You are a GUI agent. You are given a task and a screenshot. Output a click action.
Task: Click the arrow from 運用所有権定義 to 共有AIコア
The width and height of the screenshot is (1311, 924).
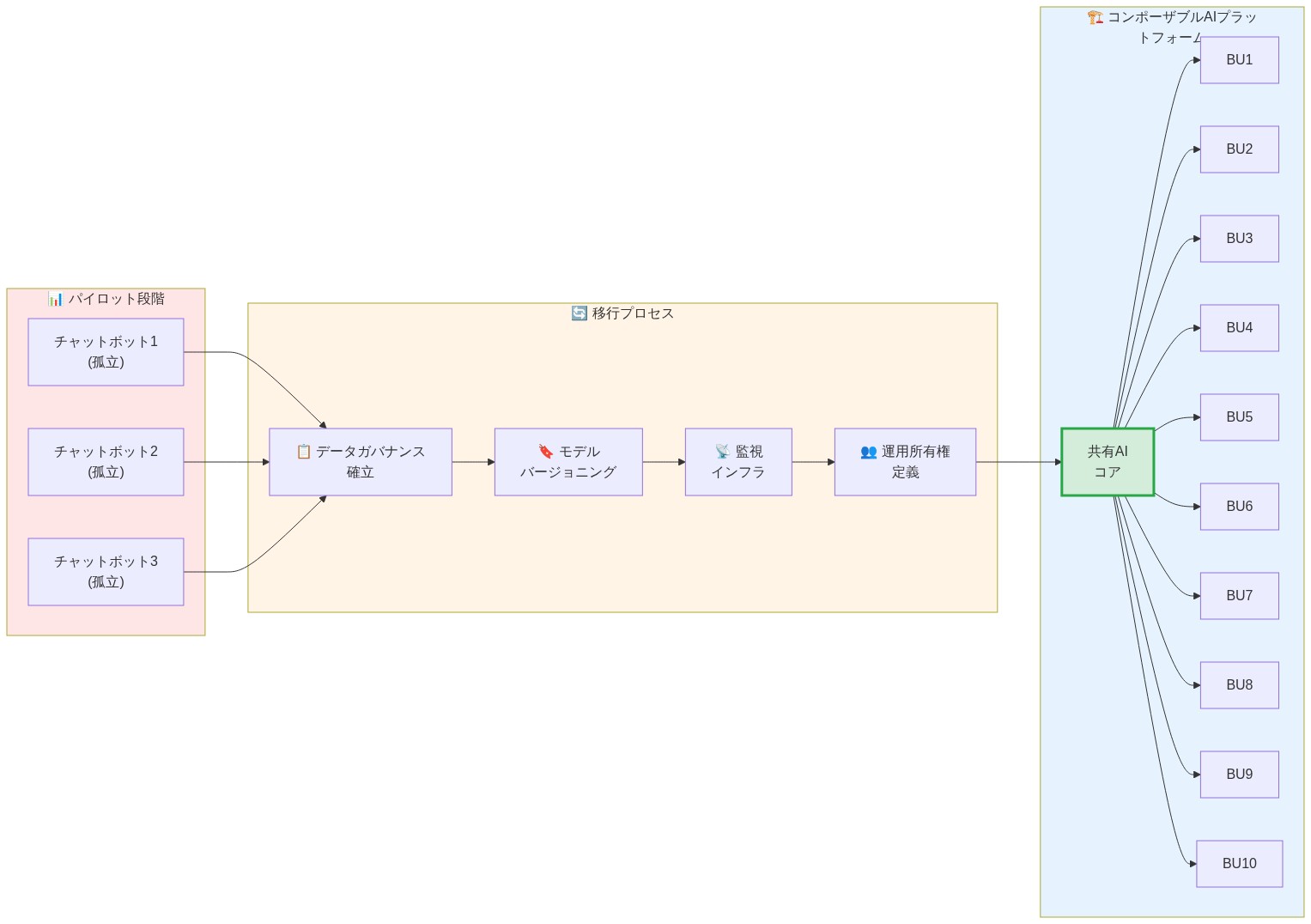point(1017,461)
